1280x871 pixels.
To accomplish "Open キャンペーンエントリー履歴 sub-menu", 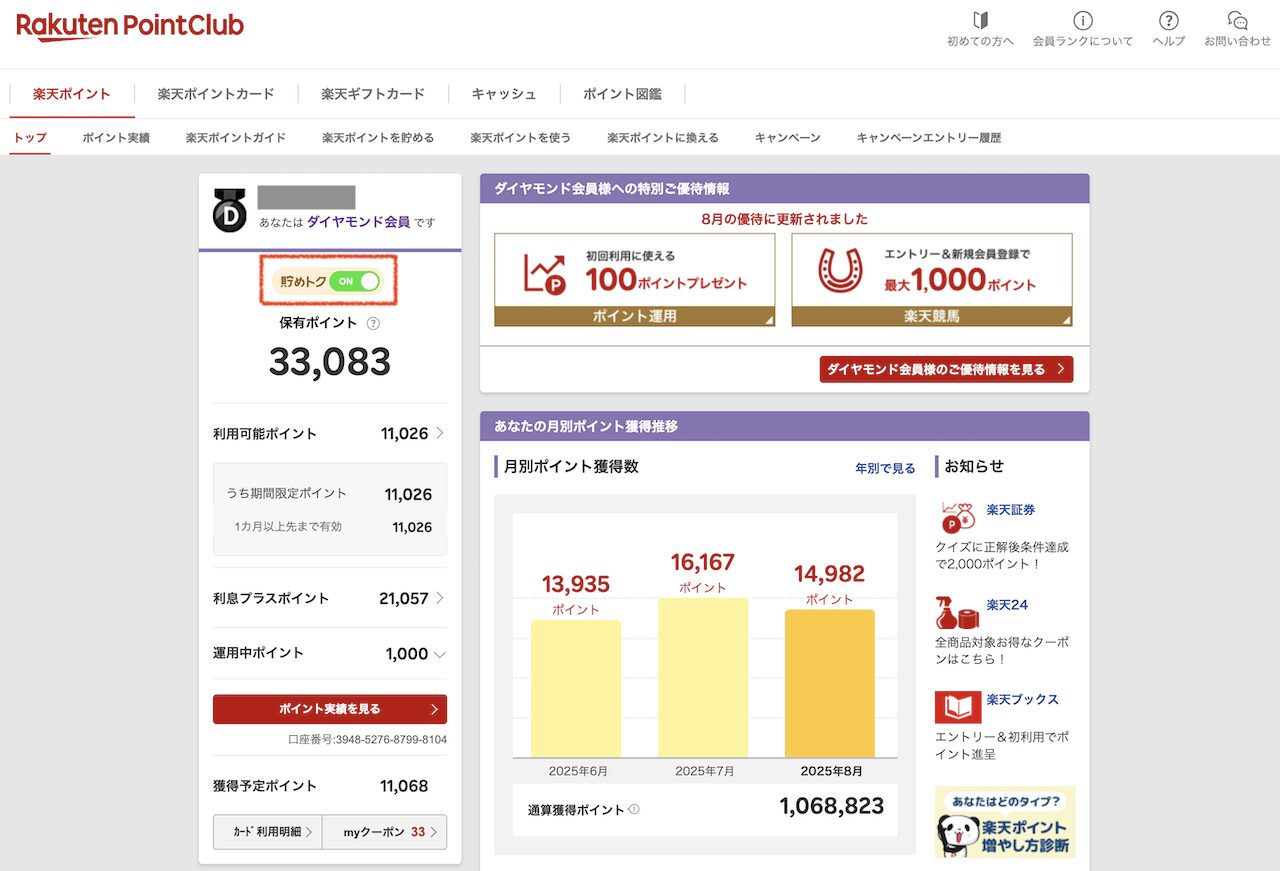I will (x=929, y=138).
